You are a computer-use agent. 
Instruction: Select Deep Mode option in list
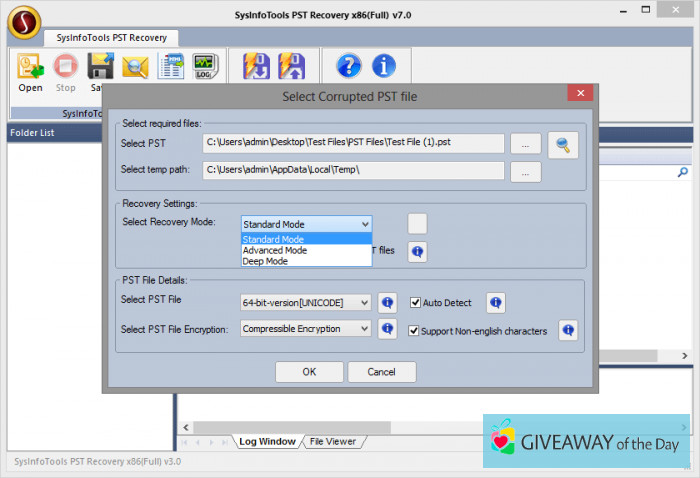click(265, 261)
